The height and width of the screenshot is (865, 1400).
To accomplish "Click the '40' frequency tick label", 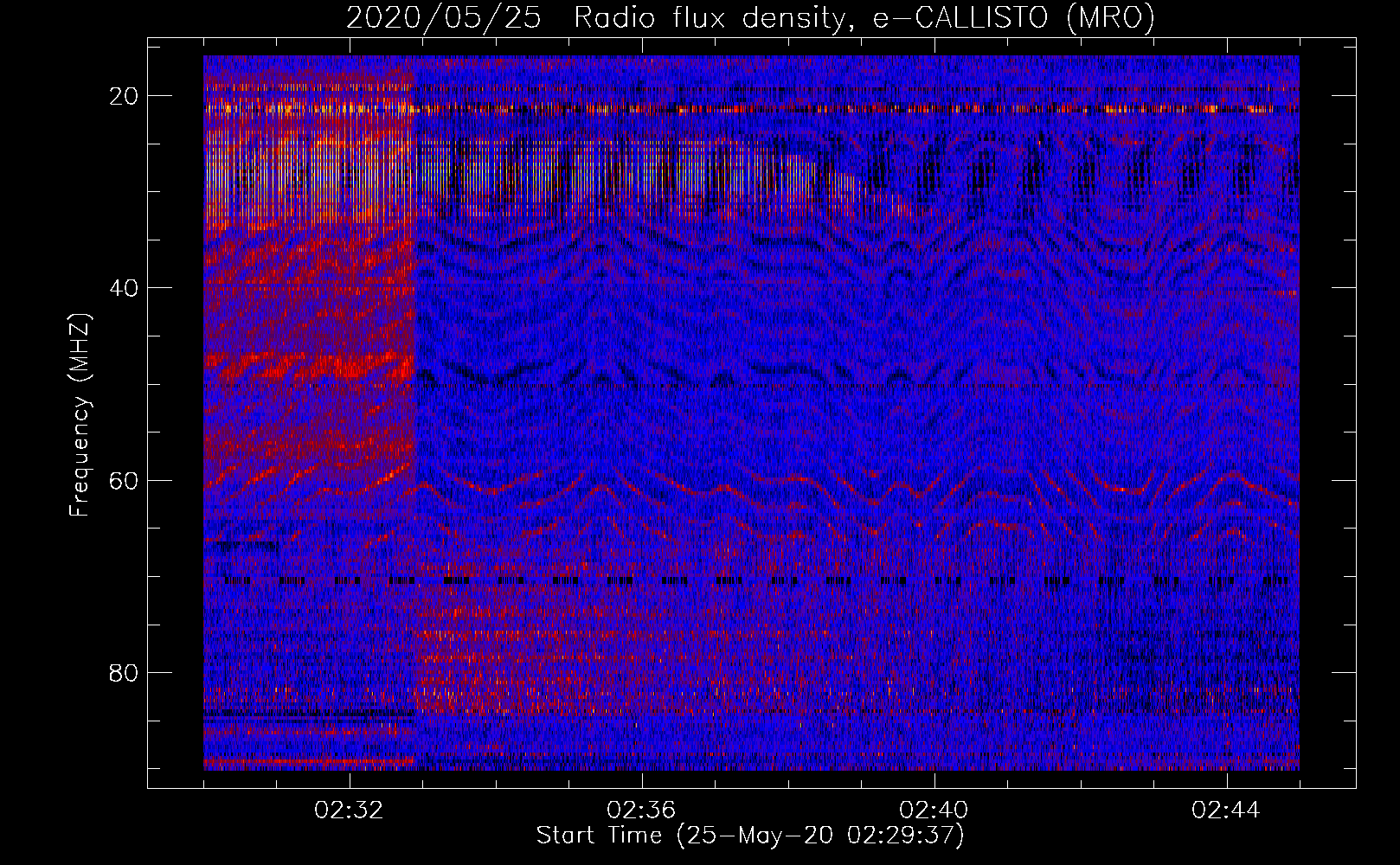I will (125, 288).
